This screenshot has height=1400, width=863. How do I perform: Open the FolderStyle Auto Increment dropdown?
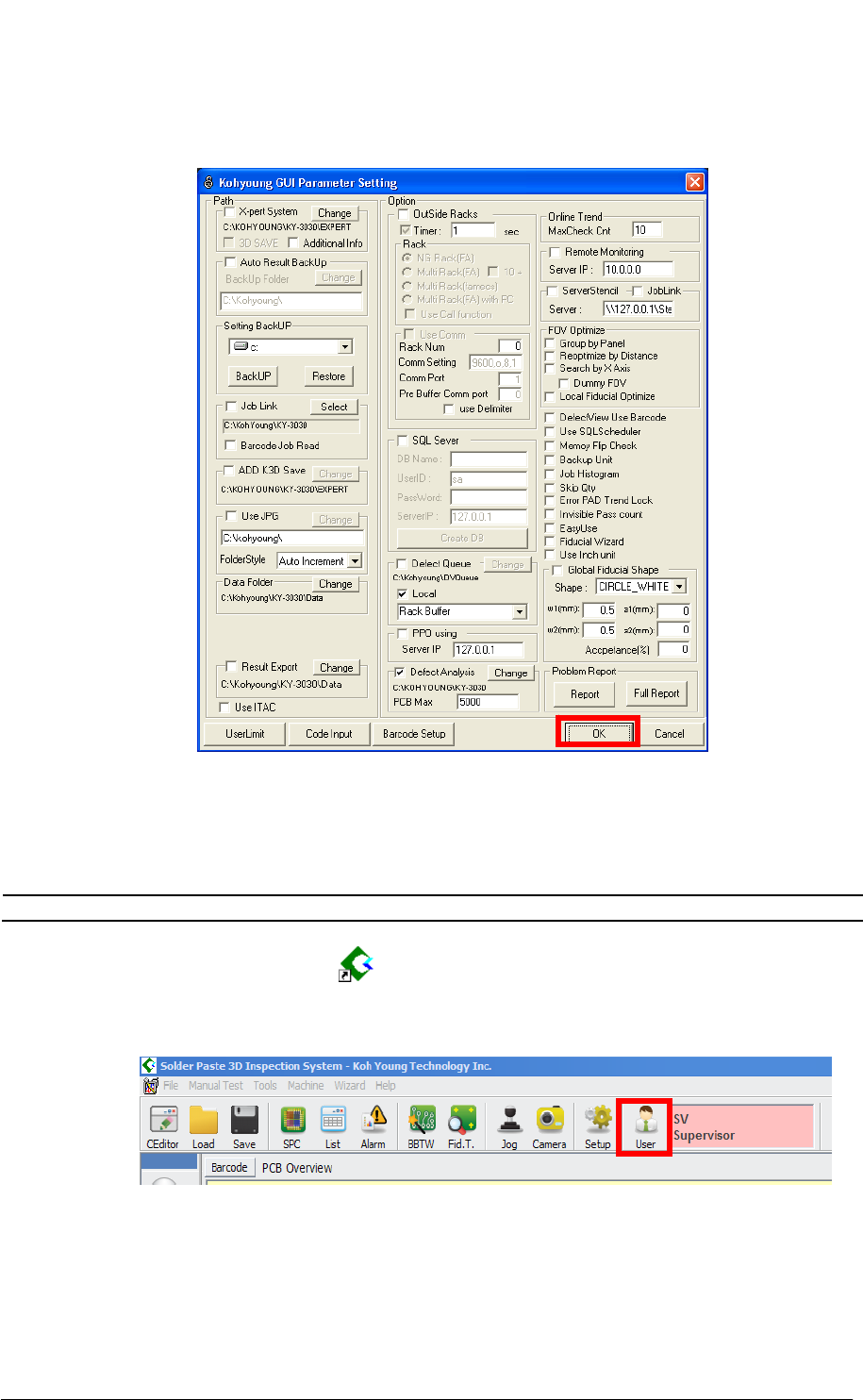[x=355, y=561]
